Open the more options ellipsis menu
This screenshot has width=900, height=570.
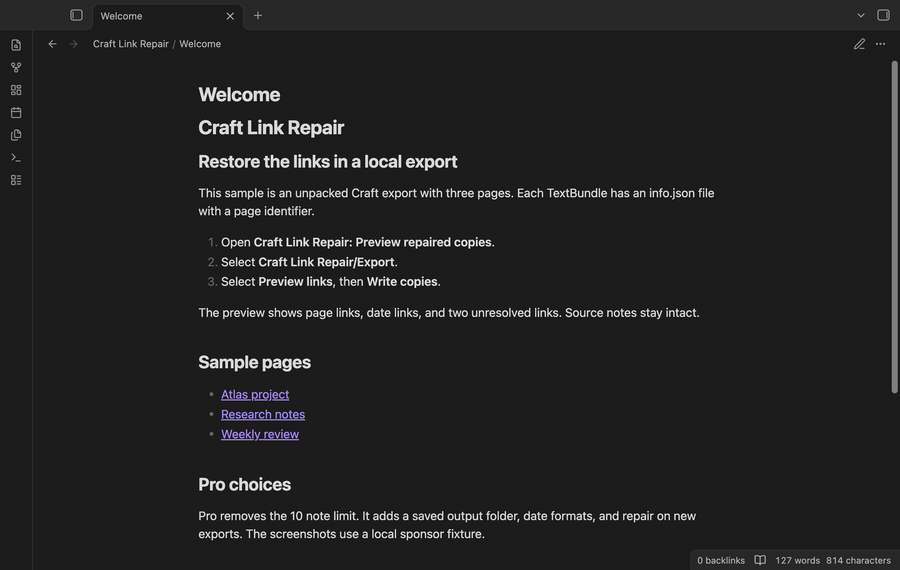click(880, 44)
